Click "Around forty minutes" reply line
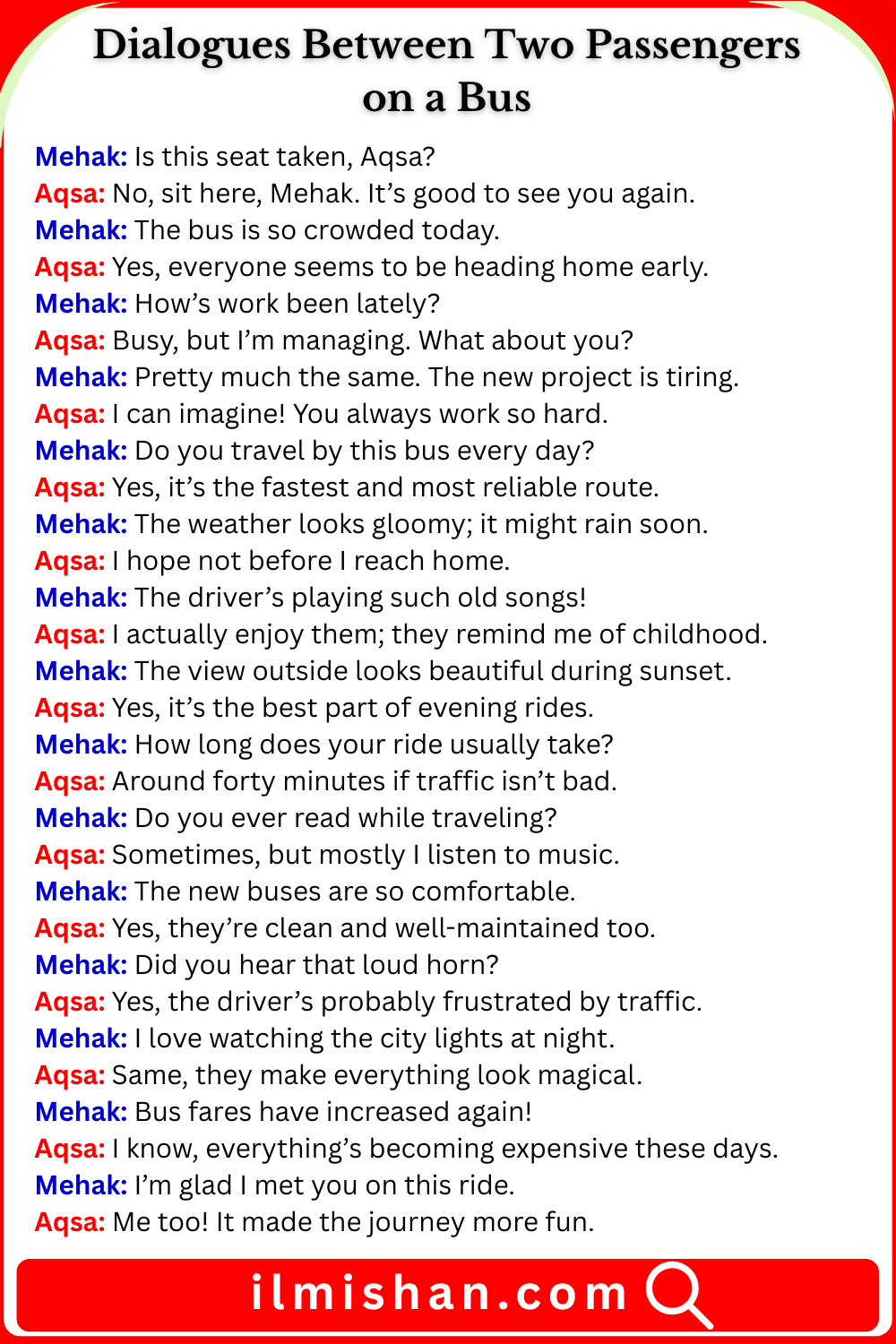 [x=364, y=781]
